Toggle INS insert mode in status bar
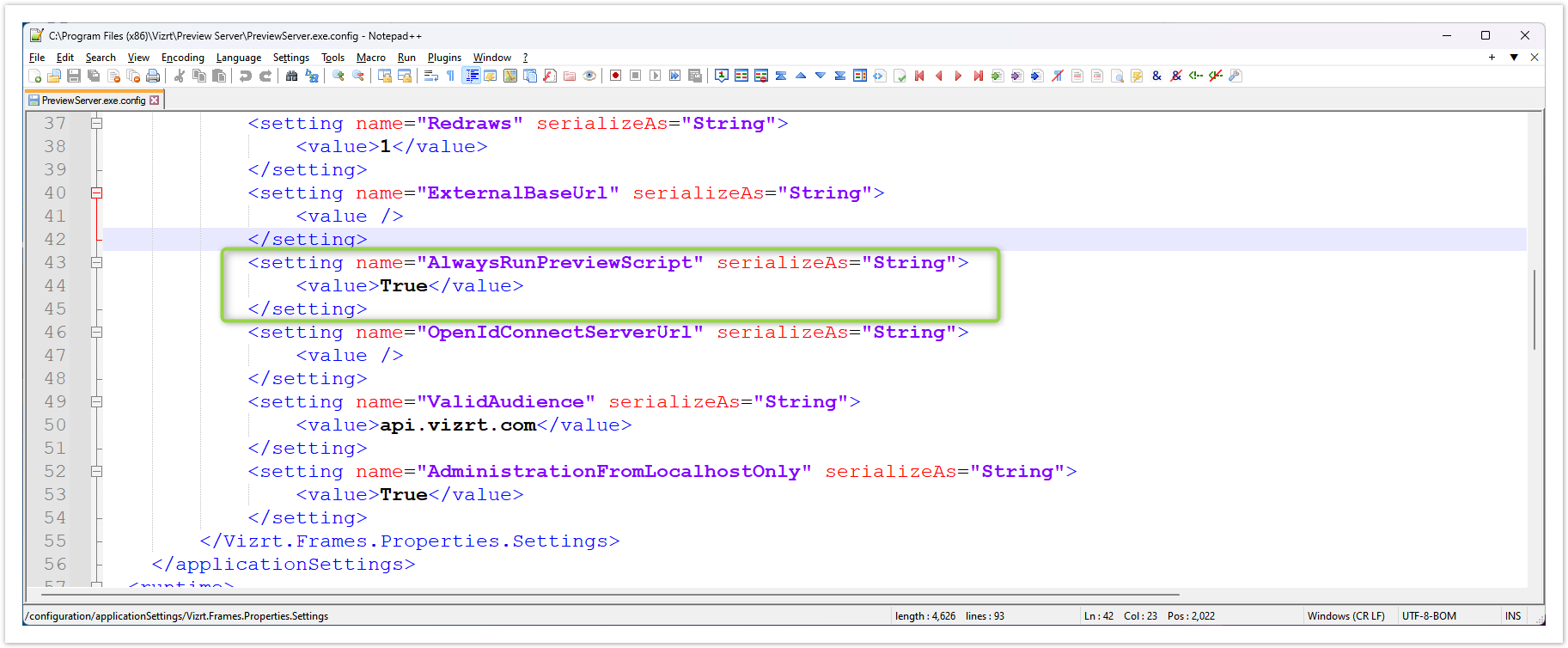This screenshot has width=1568, height=648. coord(1513,616)
